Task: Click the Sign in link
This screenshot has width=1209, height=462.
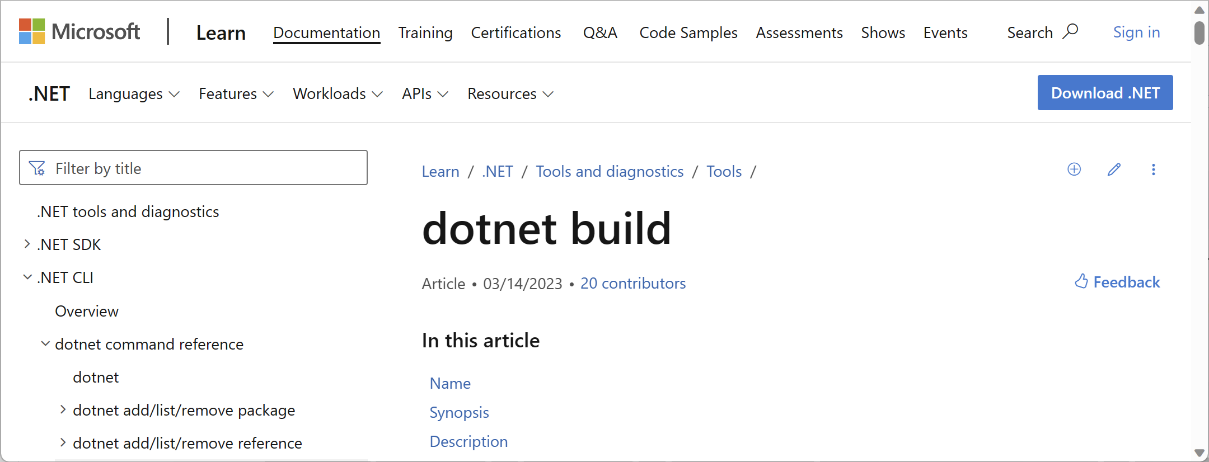Action: (x=1136, y=32)
